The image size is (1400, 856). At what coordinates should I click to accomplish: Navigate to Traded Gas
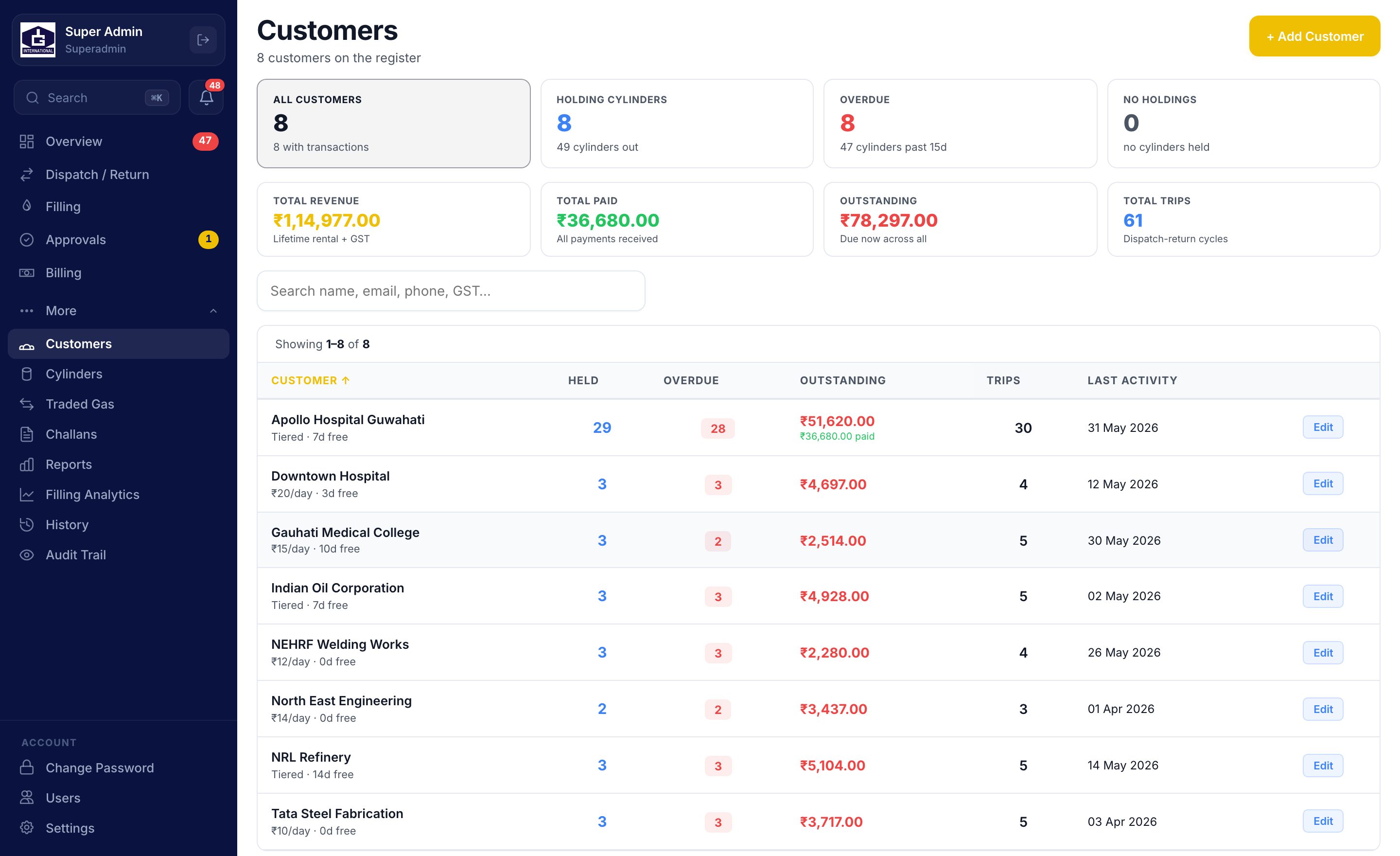click(x=118, y=404)
